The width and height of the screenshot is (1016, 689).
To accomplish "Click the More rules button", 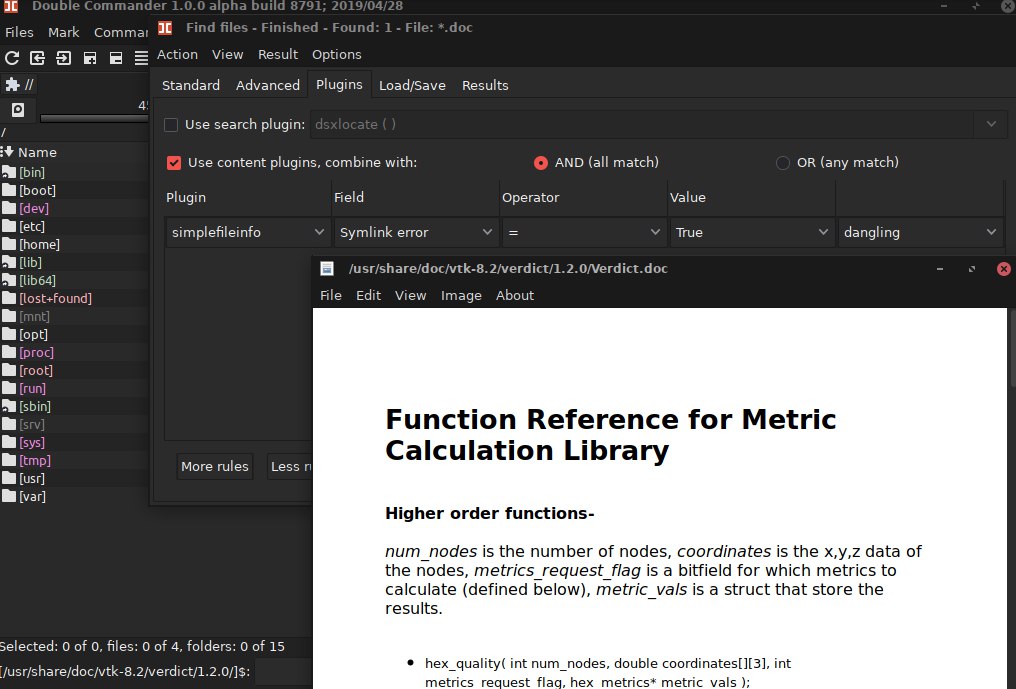I will [x=214, y=467].
